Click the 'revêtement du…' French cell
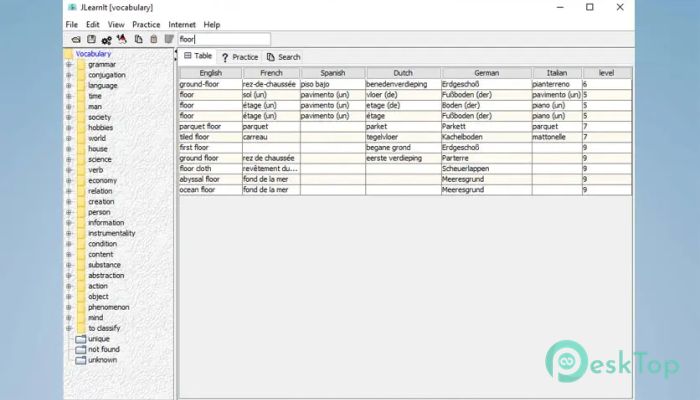This screenshot has height=400, width=700. pos(271,169)
